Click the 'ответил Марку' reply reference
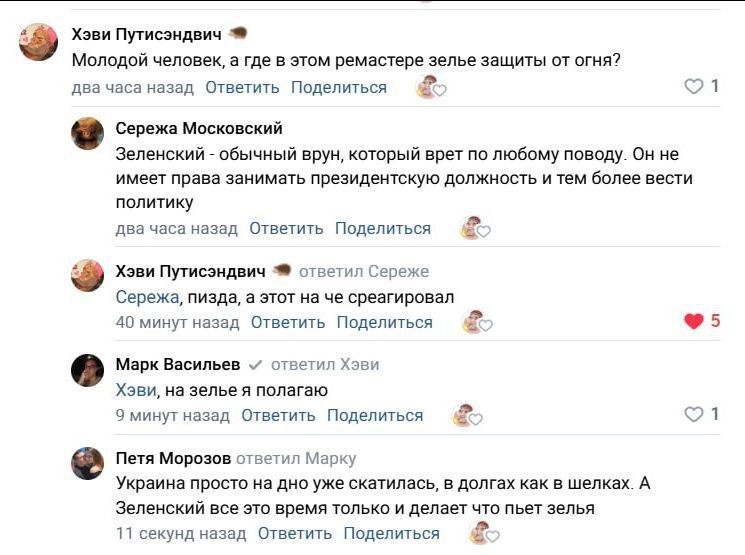 [x=296, y=458]
